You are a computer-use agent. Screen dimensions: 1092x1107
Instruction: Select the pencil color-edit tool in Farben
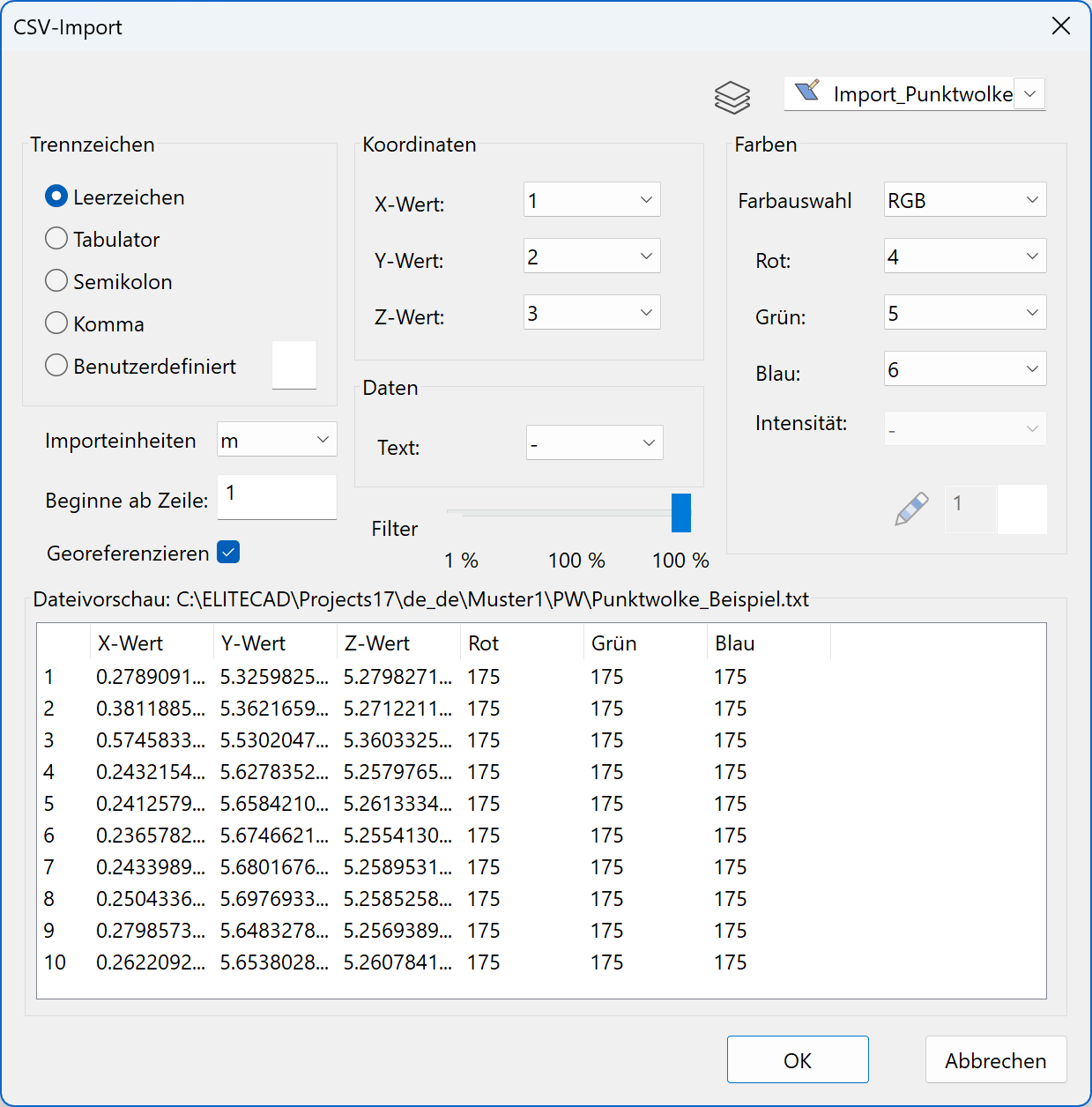(910, 509)
